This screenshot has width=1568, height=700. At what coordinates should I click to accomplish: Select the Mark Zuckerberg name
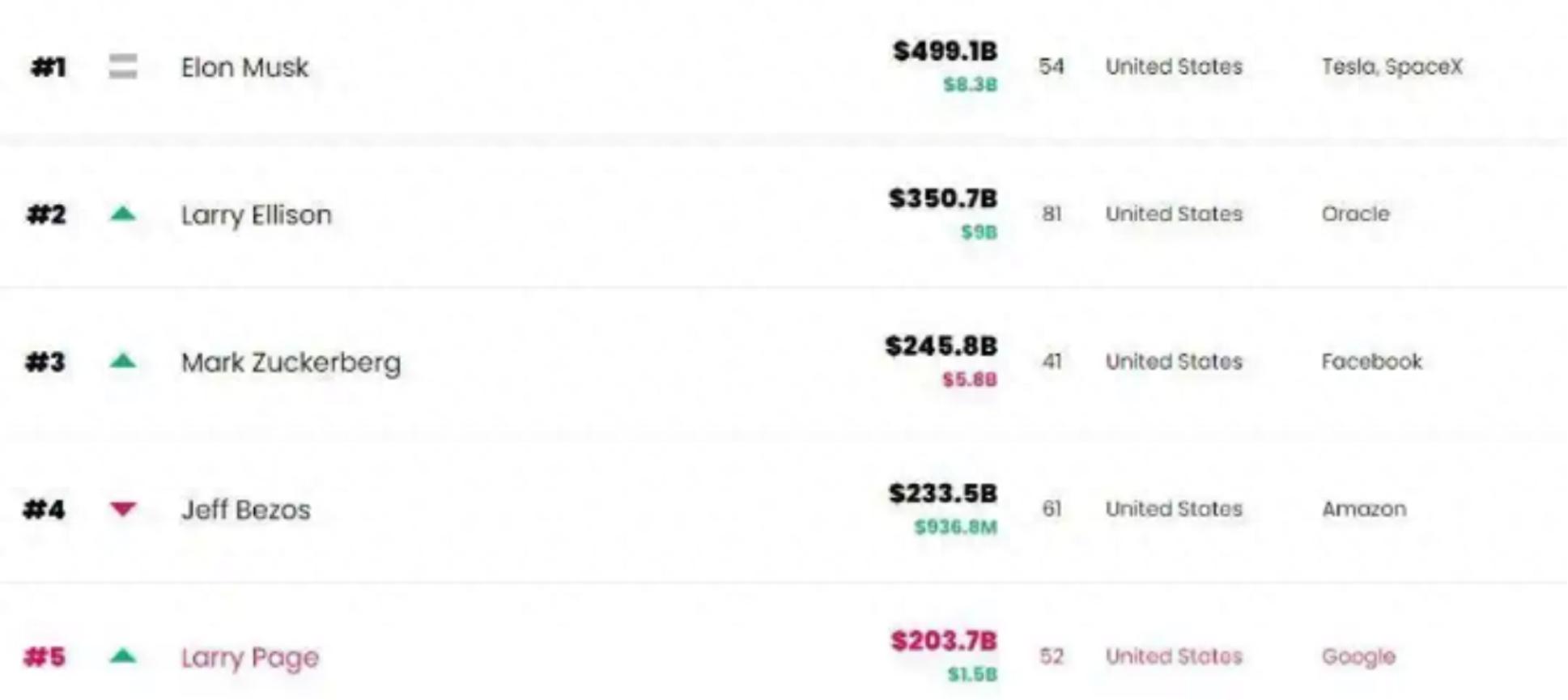coord(291,362)
